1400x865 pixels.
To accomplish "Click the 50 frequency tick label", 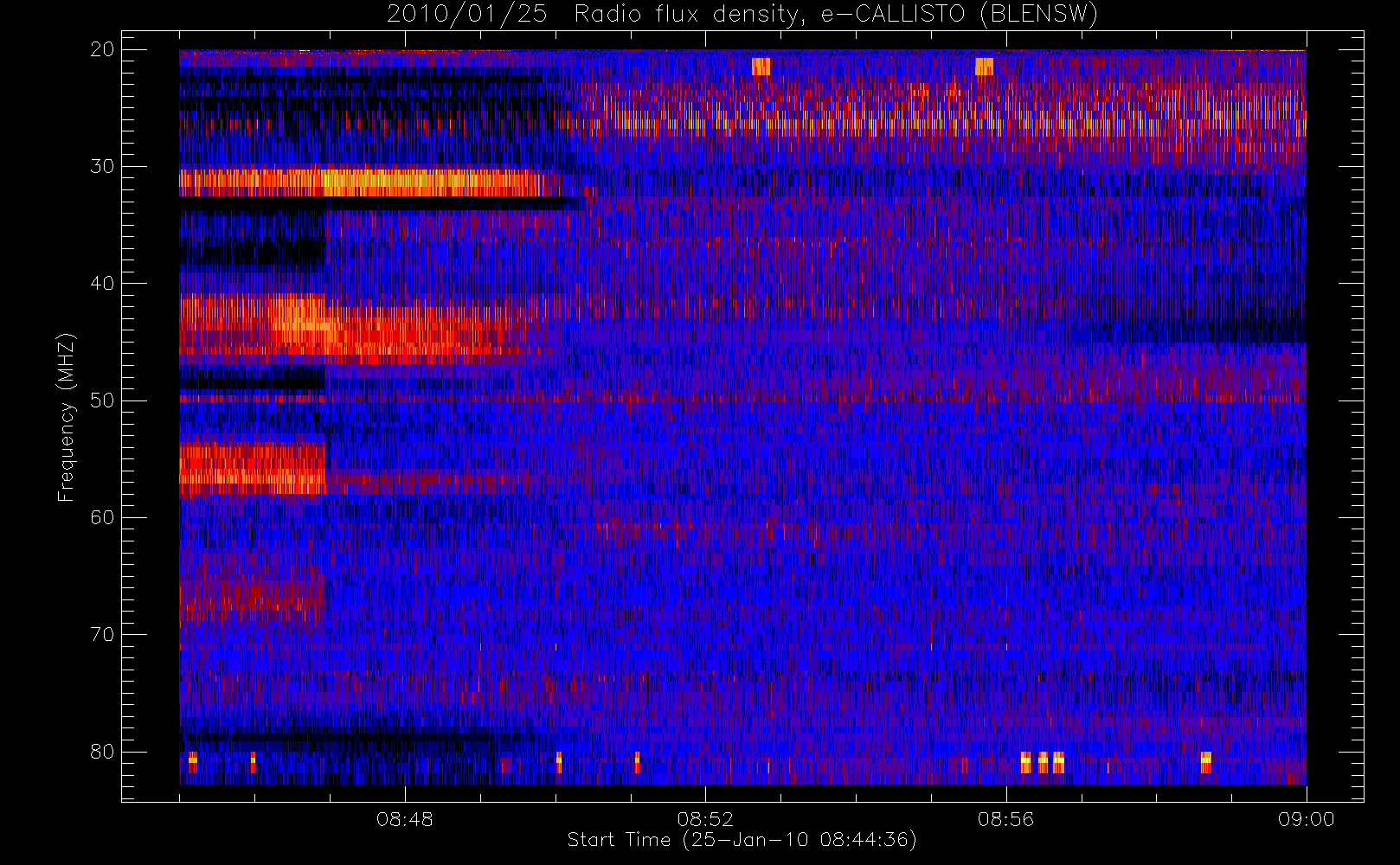I will 103,400.
